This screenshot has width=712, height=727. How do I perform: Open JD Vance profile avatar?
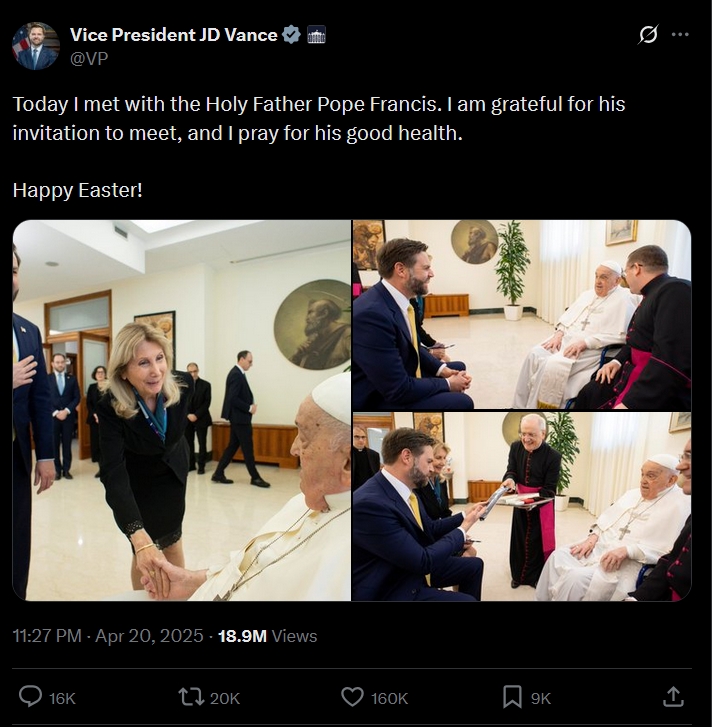pos(35,46)
